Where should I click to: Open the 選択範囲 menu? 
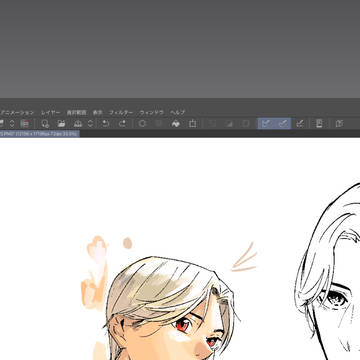(x=76, y=113)
